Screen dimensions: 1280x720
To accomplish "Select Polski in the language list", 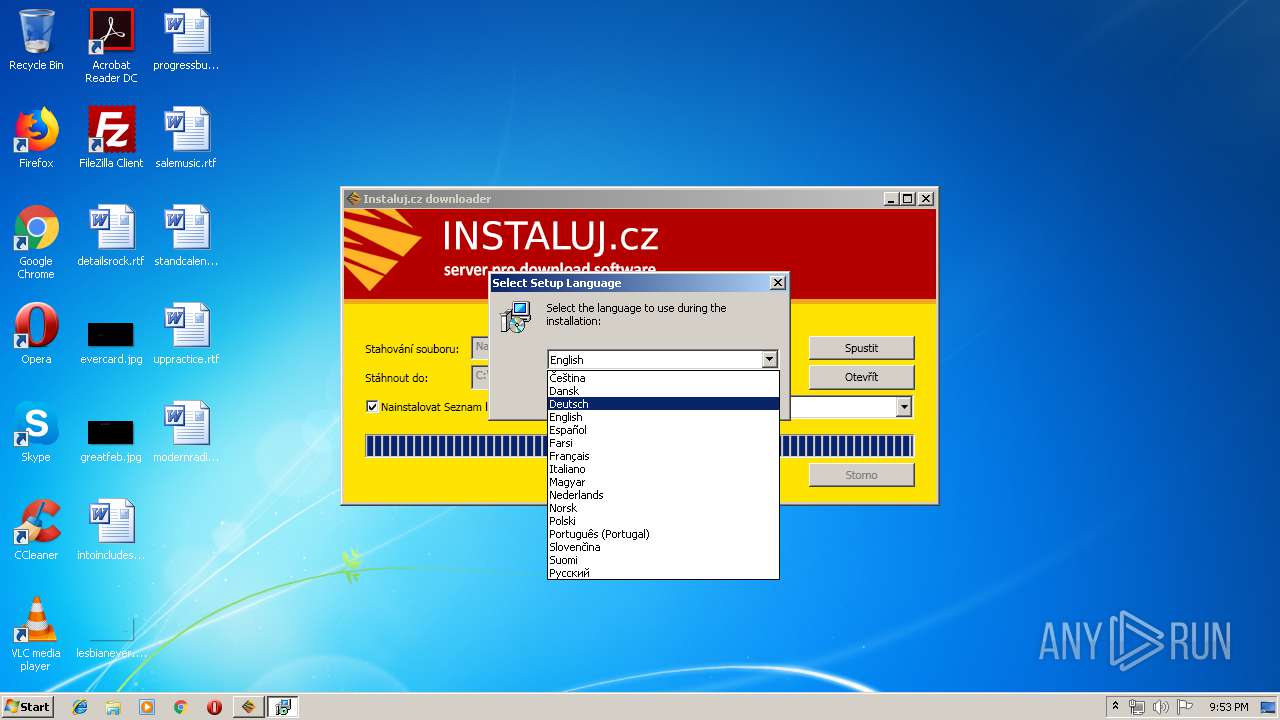I will 663,521.
